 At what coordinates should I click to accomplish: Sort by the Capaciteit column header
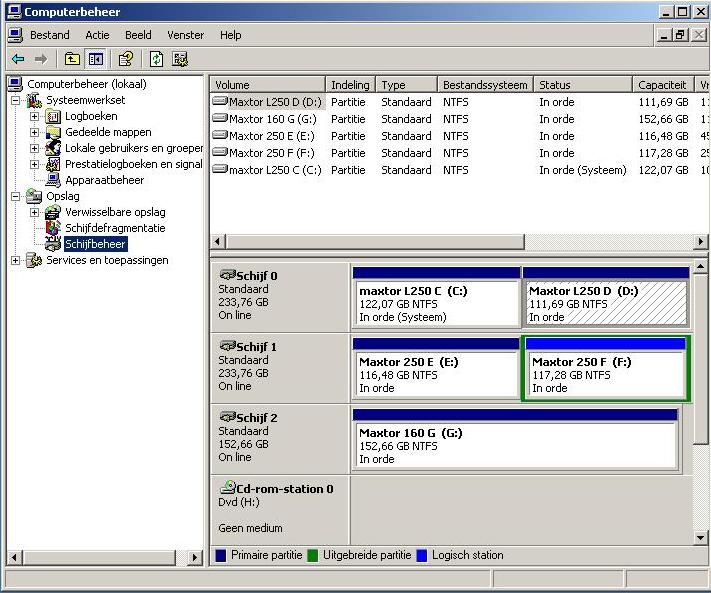coord(663,85)
